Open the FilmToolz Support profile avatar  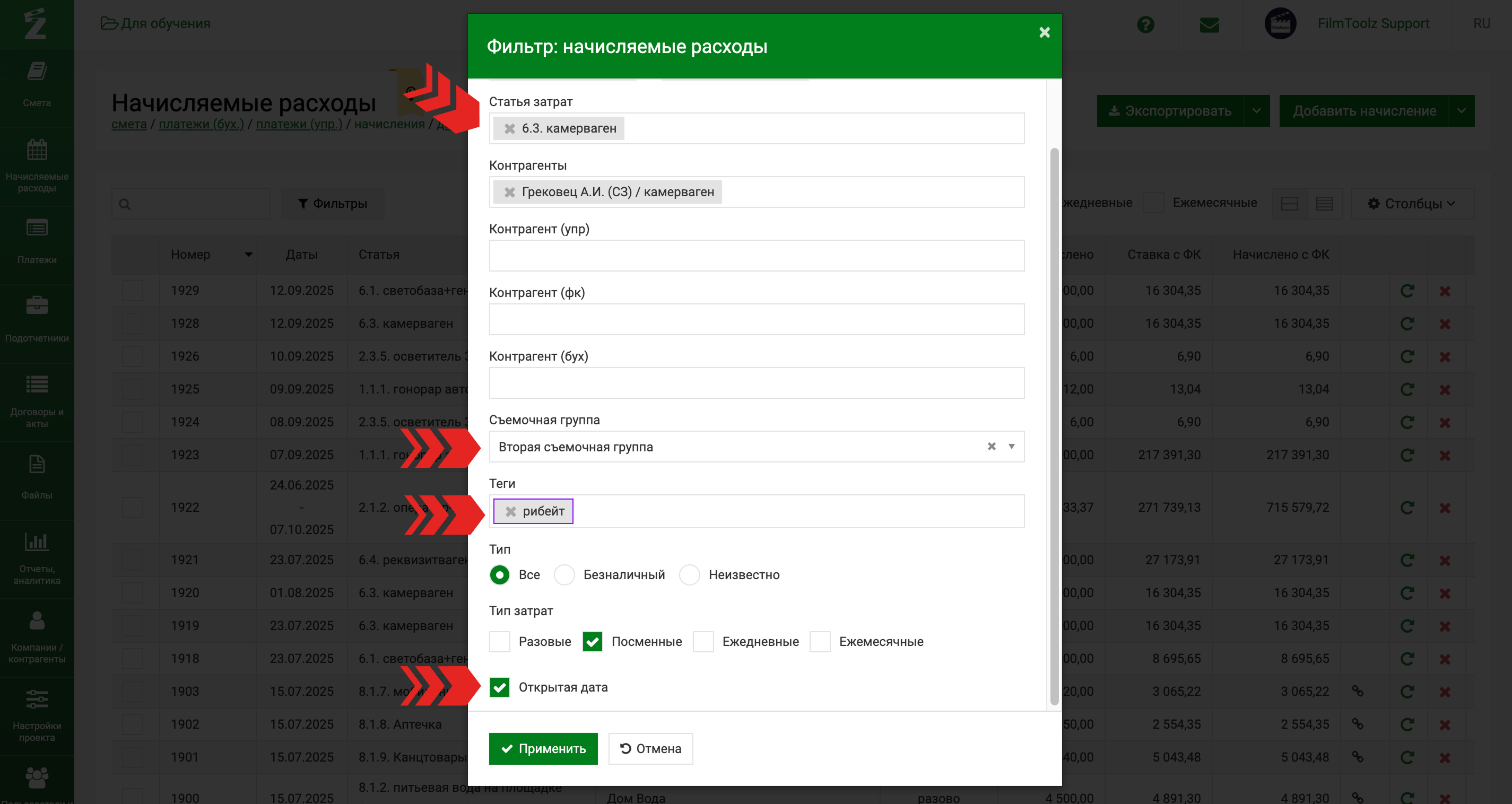1280,24
